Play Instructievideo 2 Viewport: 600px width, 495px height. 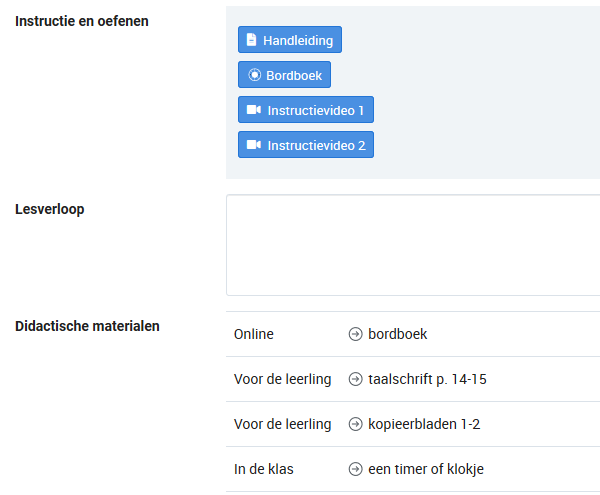click(x=306, y=145)
